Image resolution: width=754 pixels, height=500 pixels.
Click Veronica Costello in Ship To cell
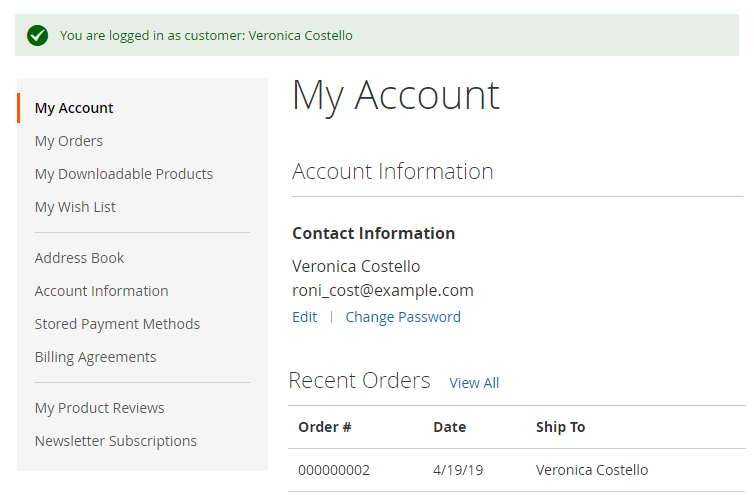click(592, 470)
